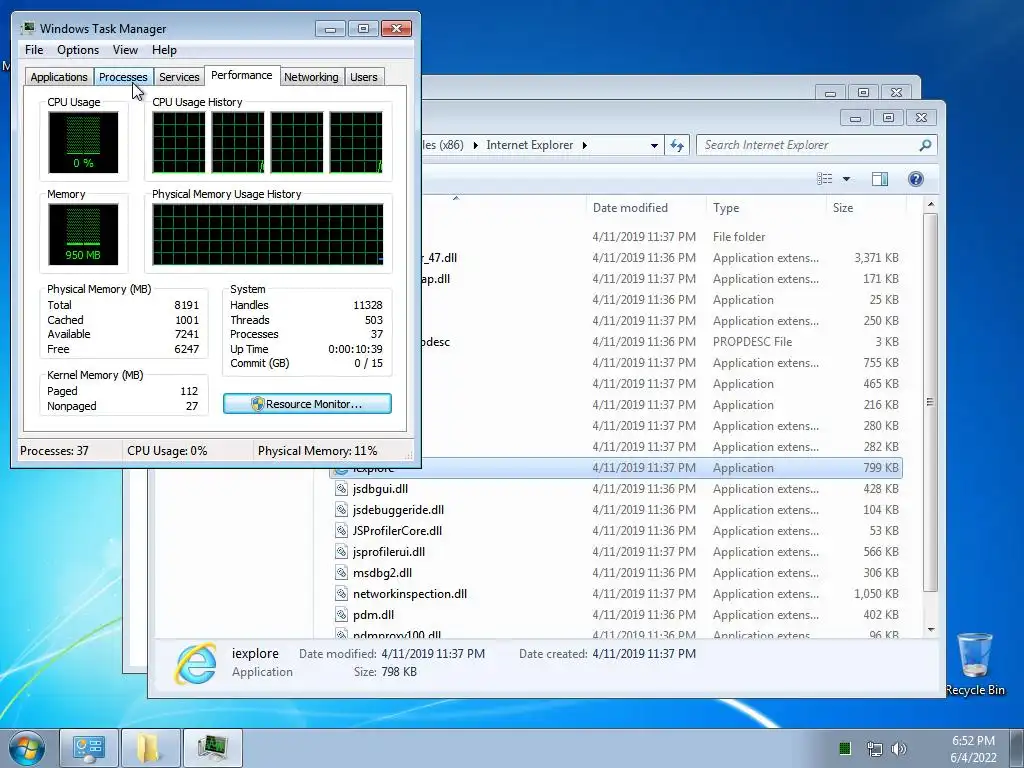1024x768 pixels.
Task: Click the Explorer refresh arrows icon
Action: 677,145
